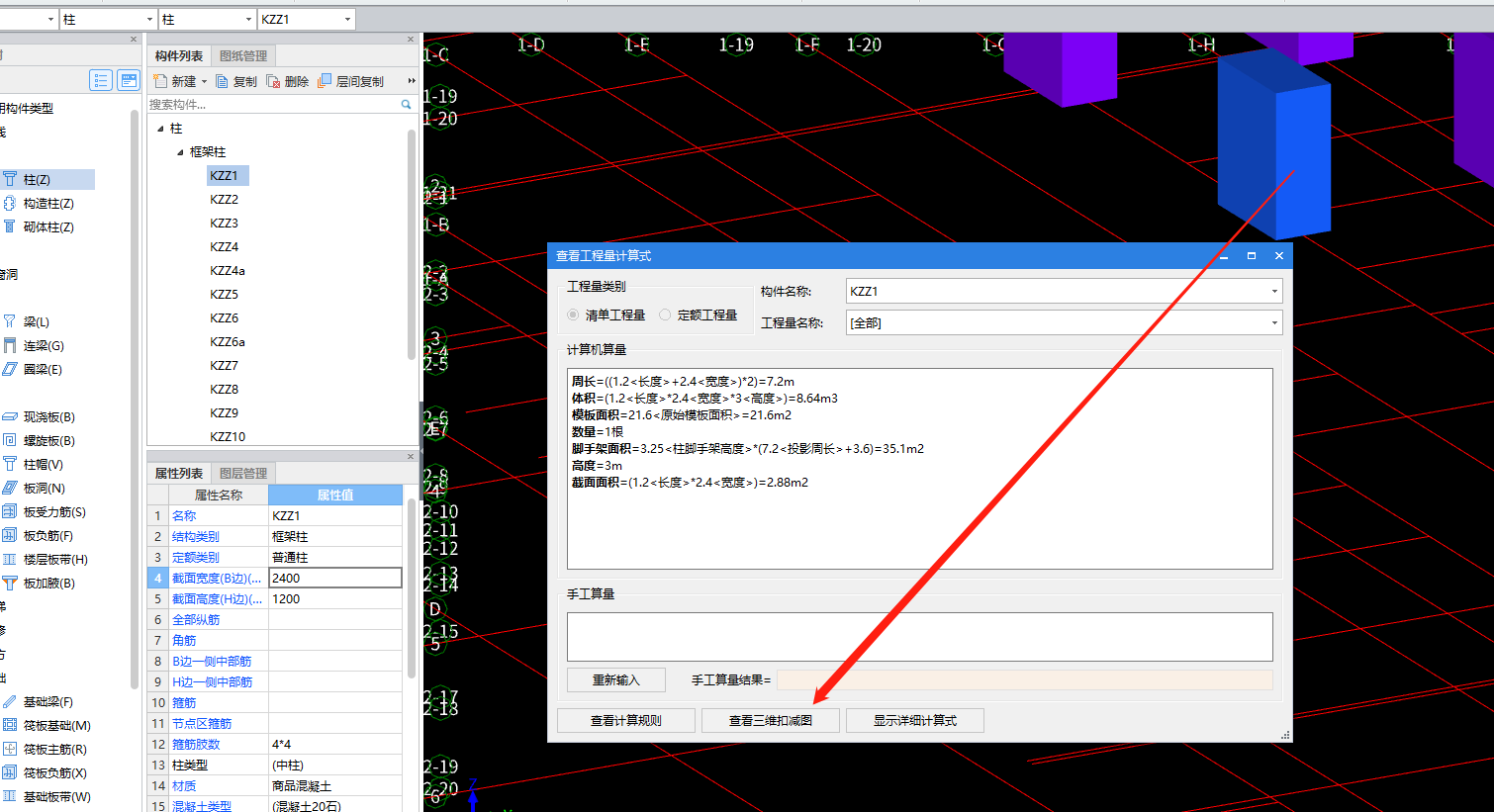
Task: Pick the 板加腋(B) component
Action: tap(48, 583)
